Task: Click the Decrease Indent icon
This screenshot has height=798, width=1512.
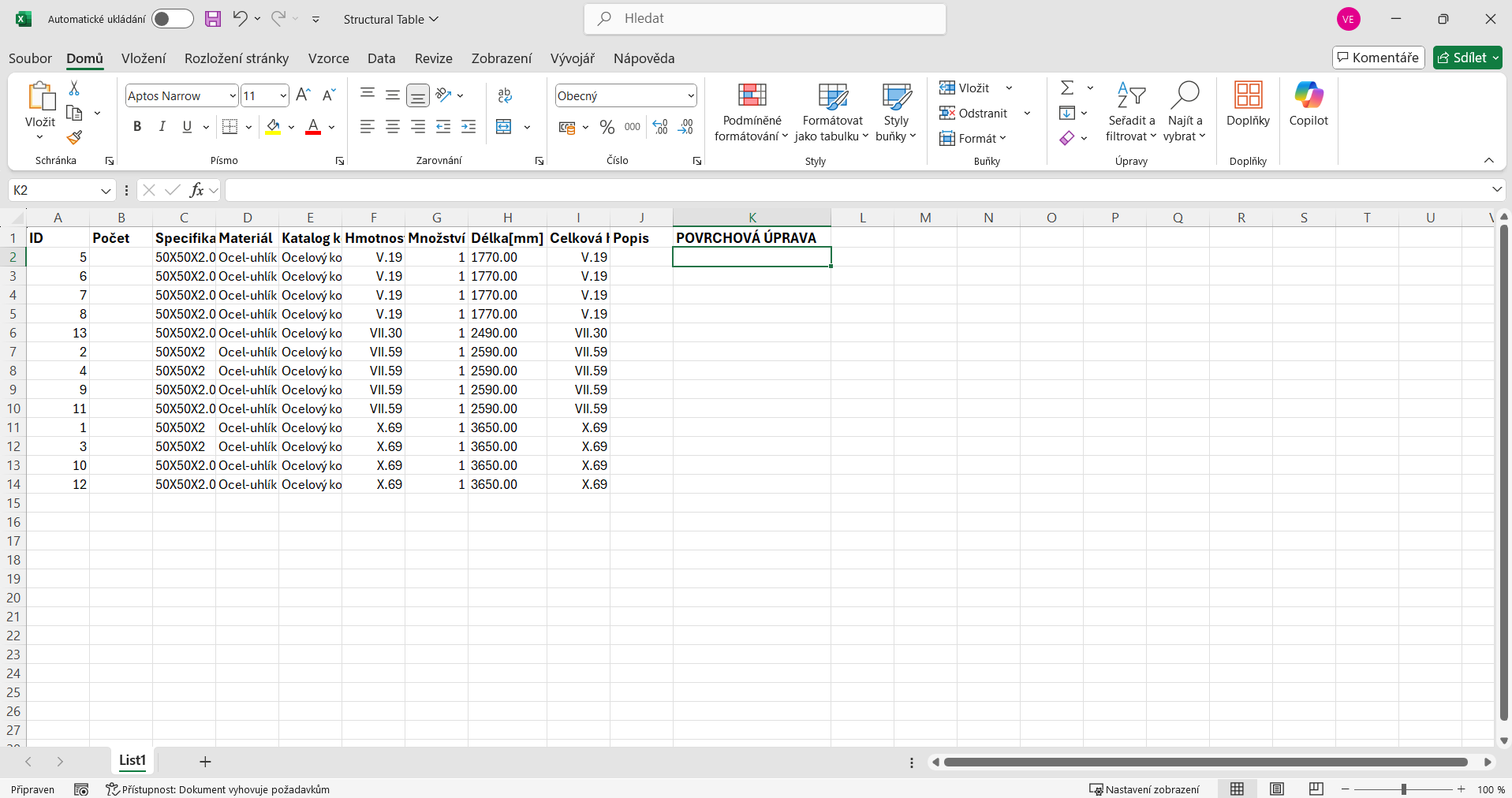Action: point(443,127)
